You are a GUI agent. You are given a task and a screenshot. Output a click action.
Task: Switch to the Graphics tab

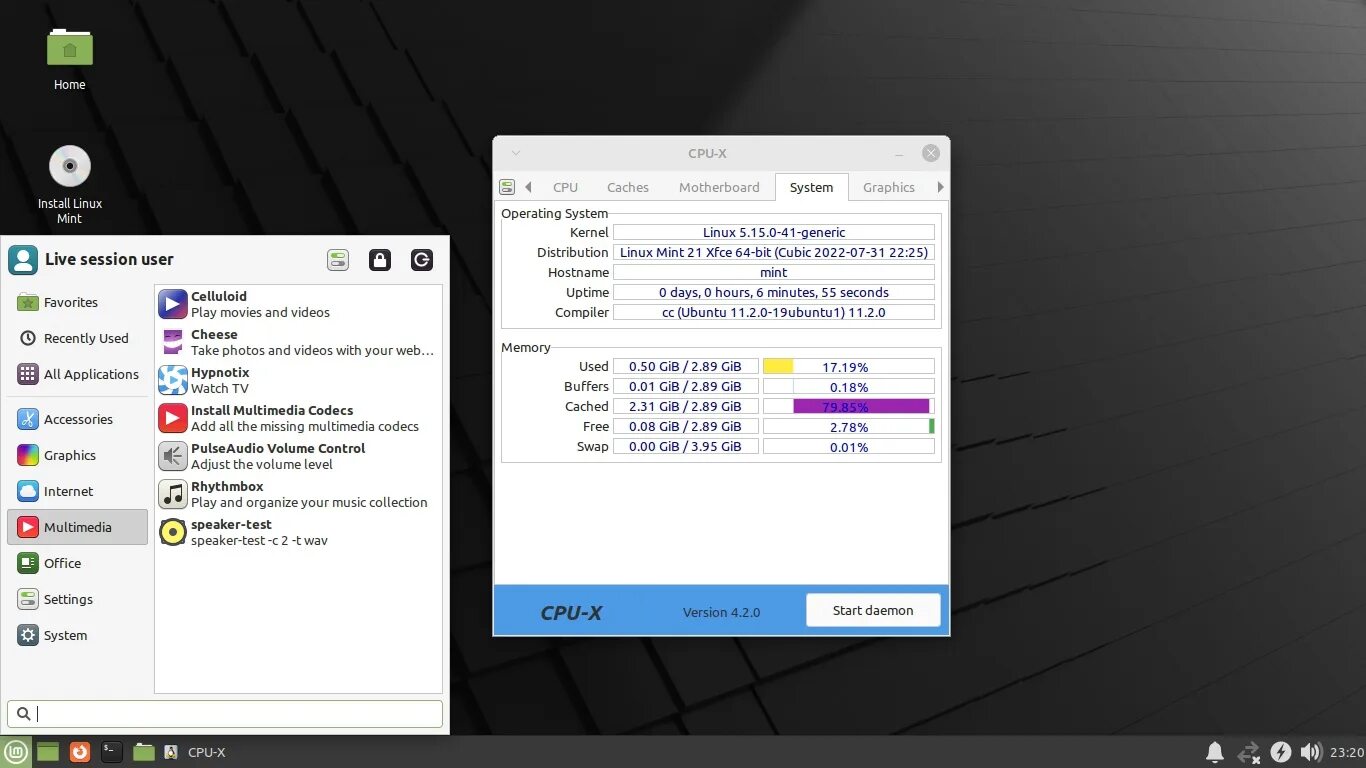coord(889,187)
